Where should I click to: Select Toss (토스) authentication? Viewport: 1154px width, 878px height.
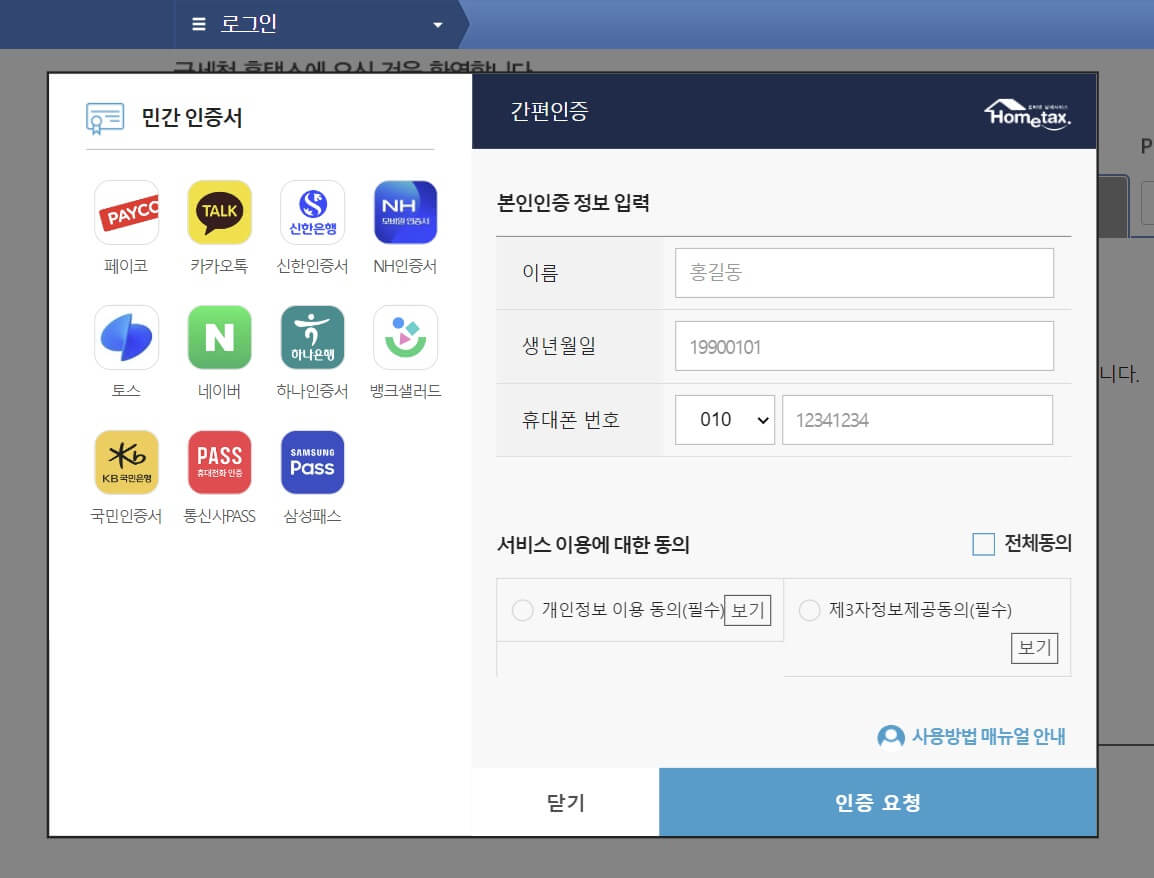click(x=126, y=337)
